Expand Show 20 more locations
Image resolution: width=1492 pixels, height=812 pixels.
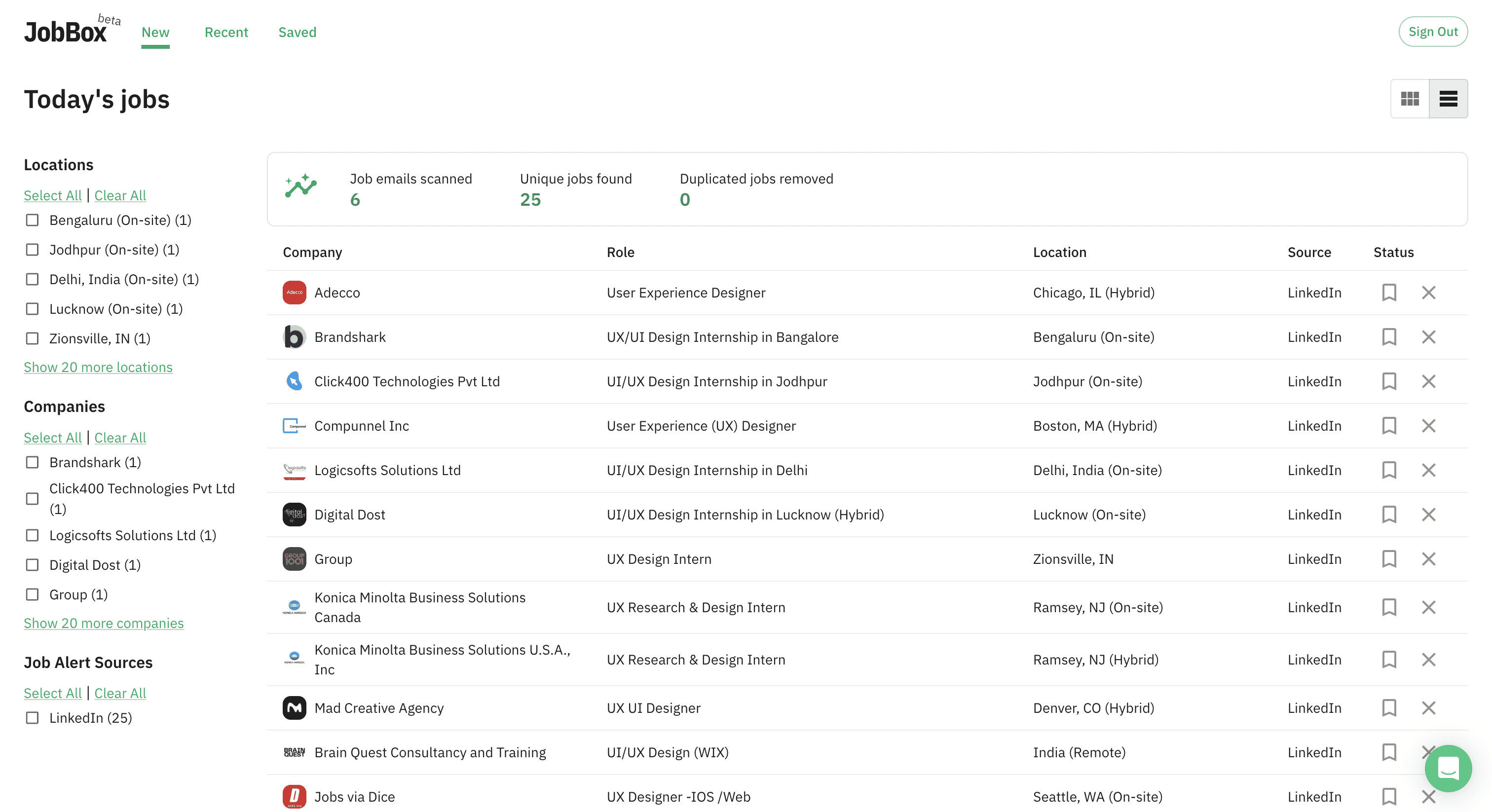tap(98, 367)
